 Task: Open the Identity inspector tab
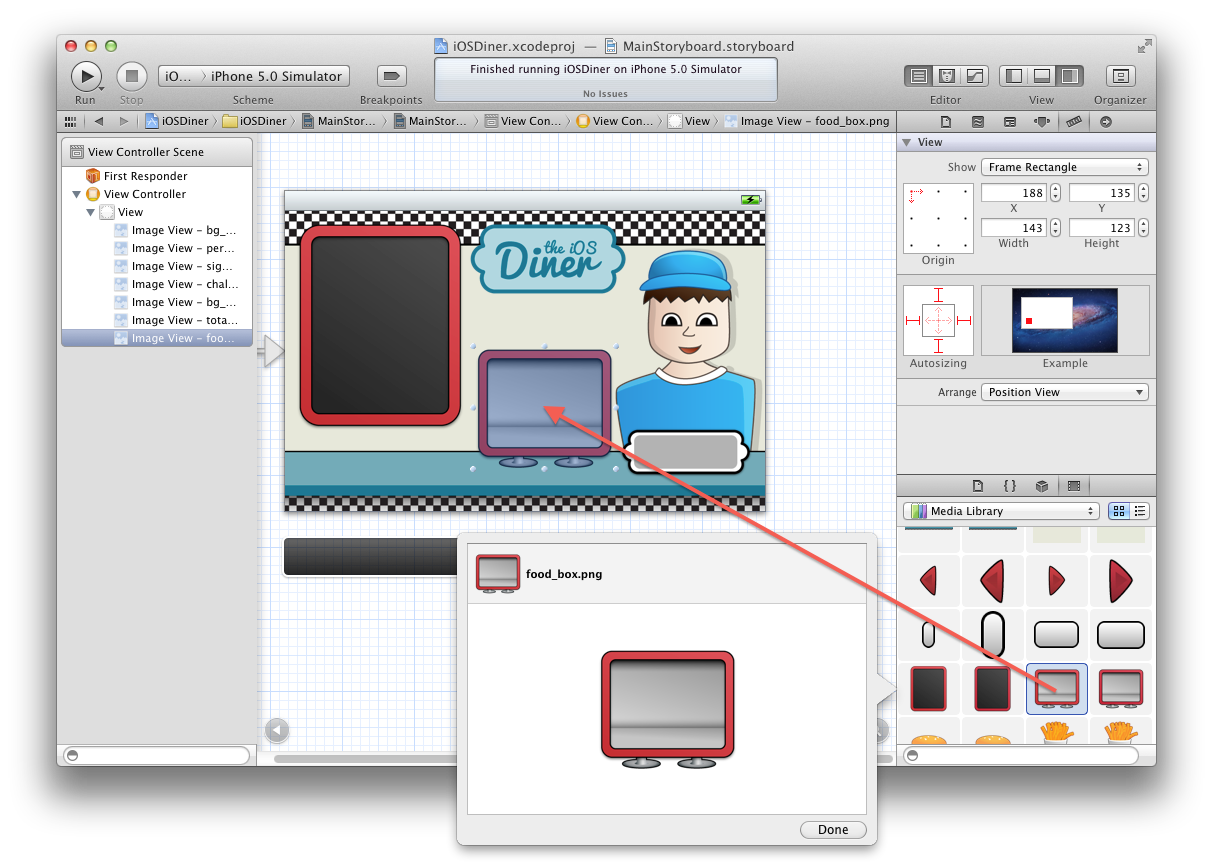(1009, 122)
